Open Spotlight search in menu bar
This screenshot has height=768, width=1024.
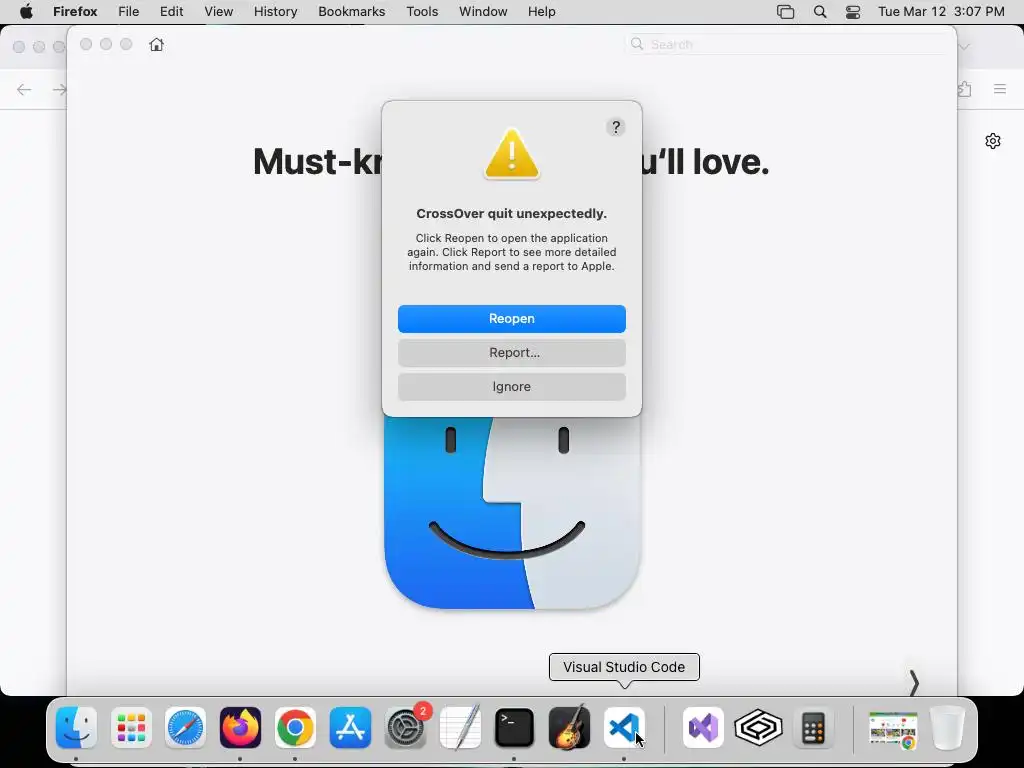[x=820, y=12]
